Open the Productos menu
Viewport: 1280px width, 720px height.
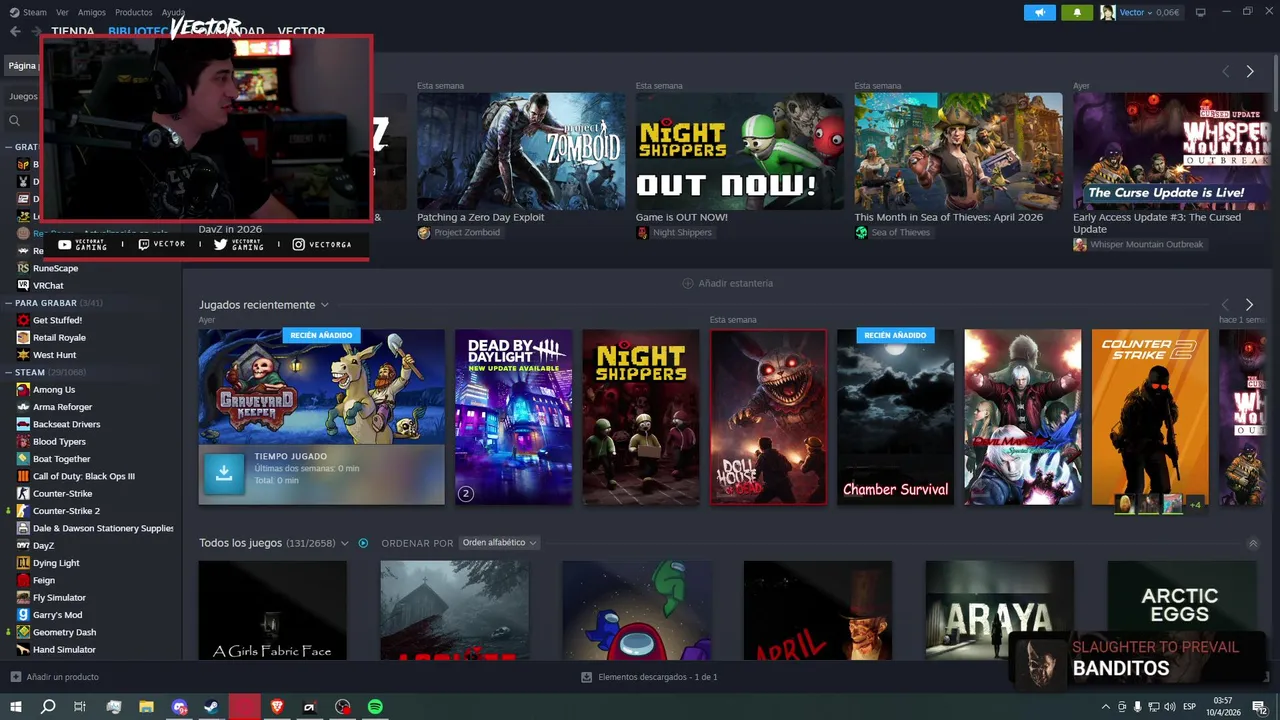click(134, 12)
